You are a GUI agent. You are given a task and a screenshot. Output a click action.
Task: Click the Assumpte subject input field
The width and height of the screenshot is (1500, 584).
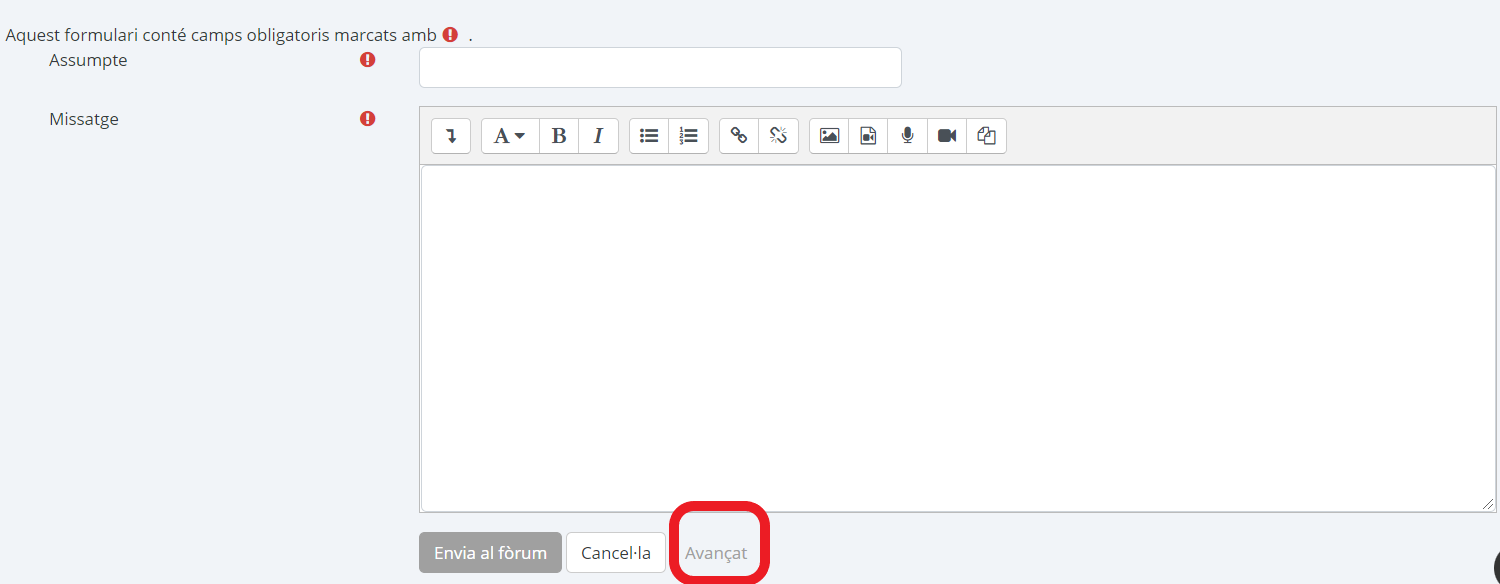pyautogui.click(x=660, y=67)
